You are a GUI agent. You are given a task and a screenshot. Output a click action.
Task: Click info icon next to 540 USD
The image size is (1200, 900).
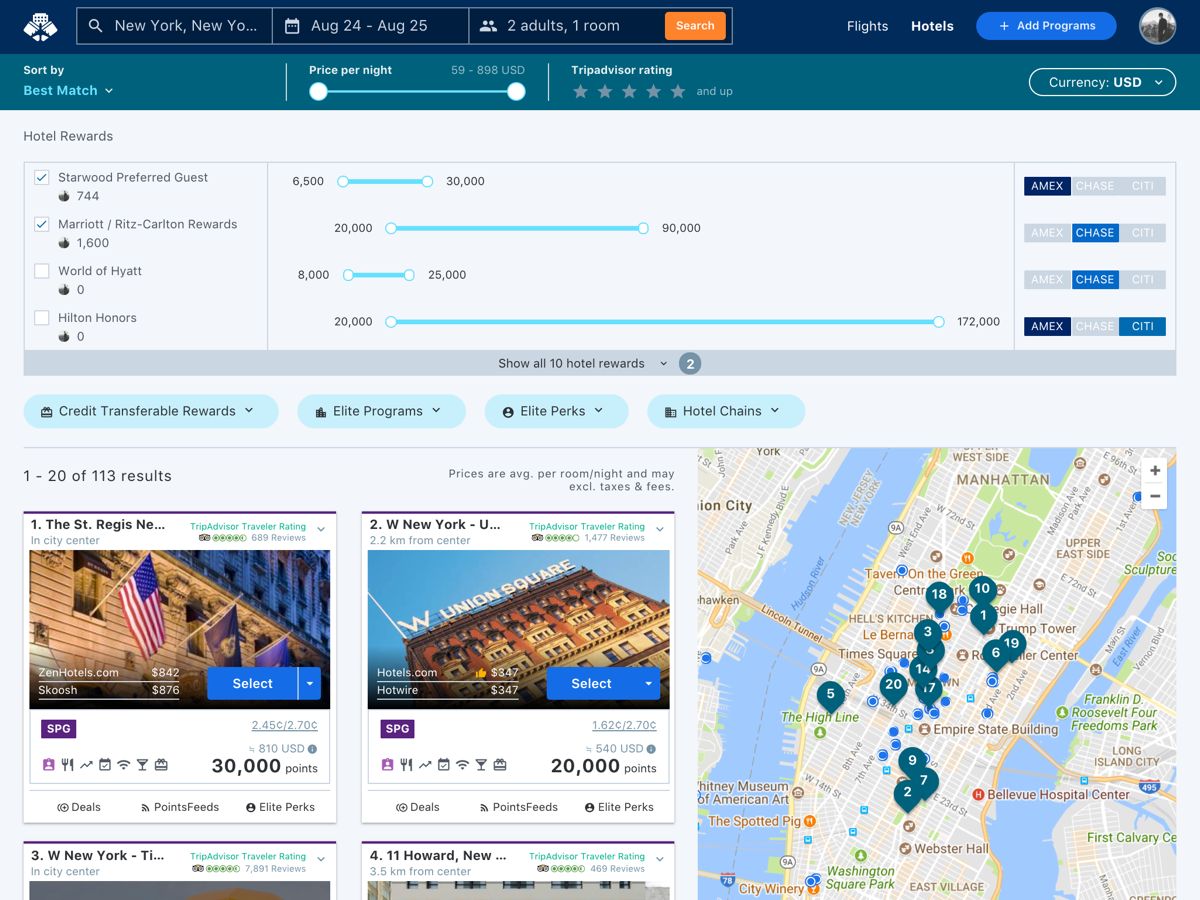(651, 749)
